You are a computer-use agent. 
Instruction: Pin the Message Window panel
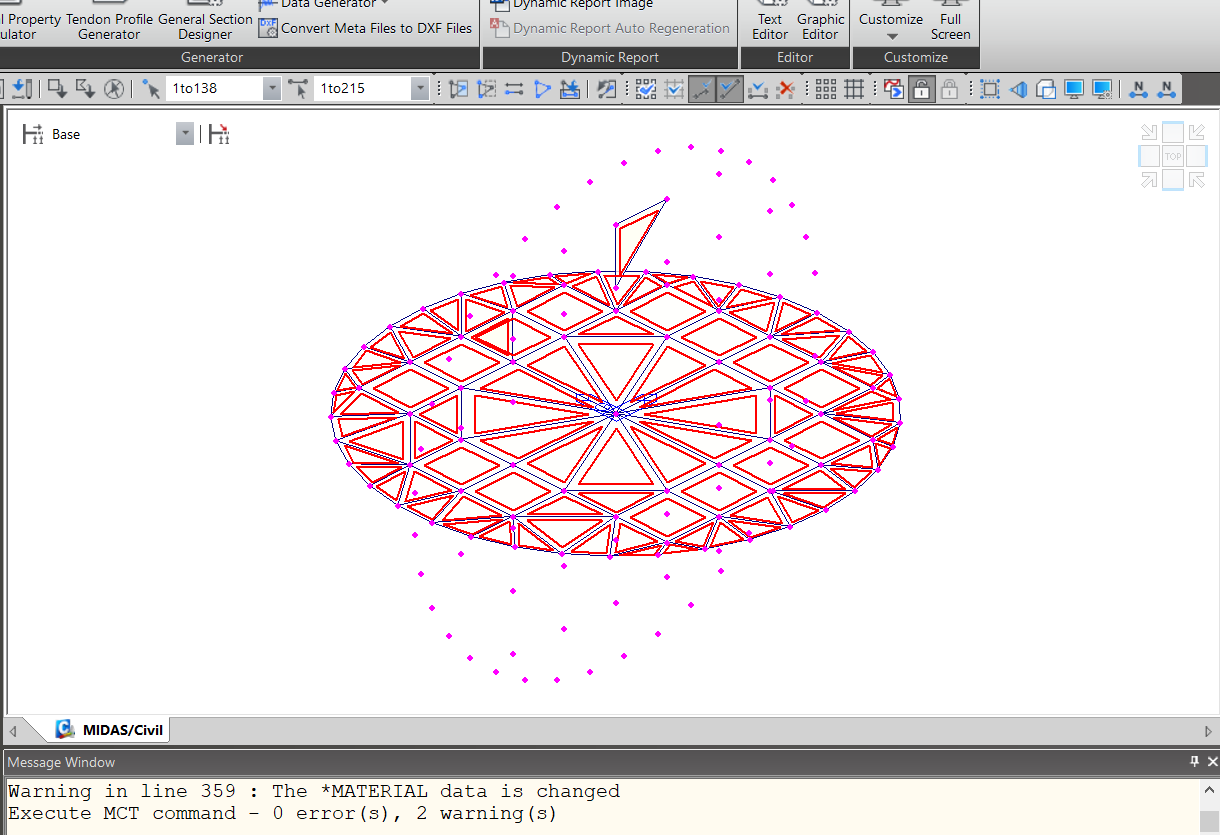[x=1194, y=761]
